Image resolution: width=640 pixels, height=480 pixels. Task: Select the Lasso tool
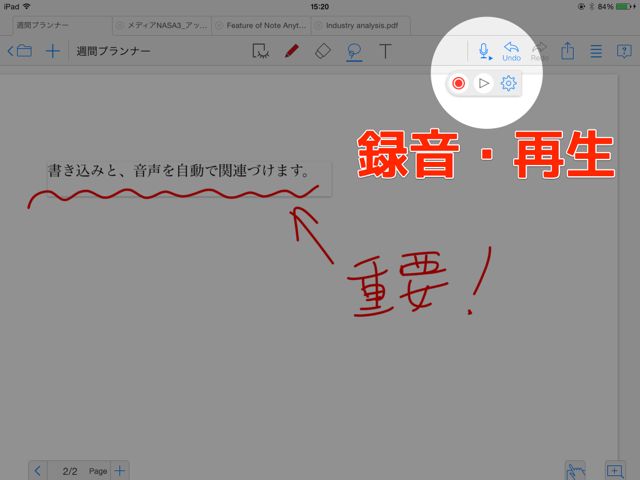[354, 52]
